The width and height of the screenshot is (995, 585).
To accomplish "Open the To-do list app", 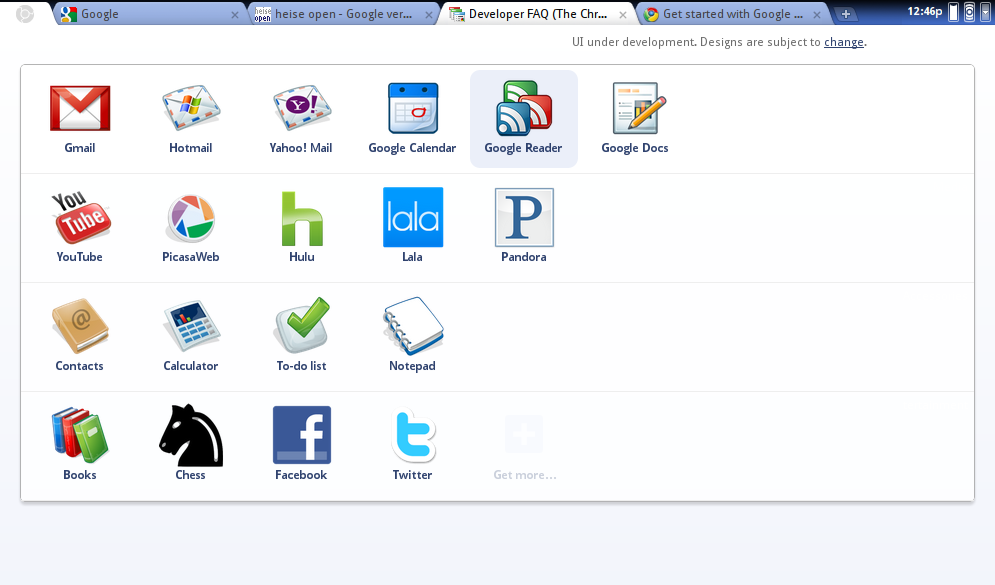I will click(302, 325).
